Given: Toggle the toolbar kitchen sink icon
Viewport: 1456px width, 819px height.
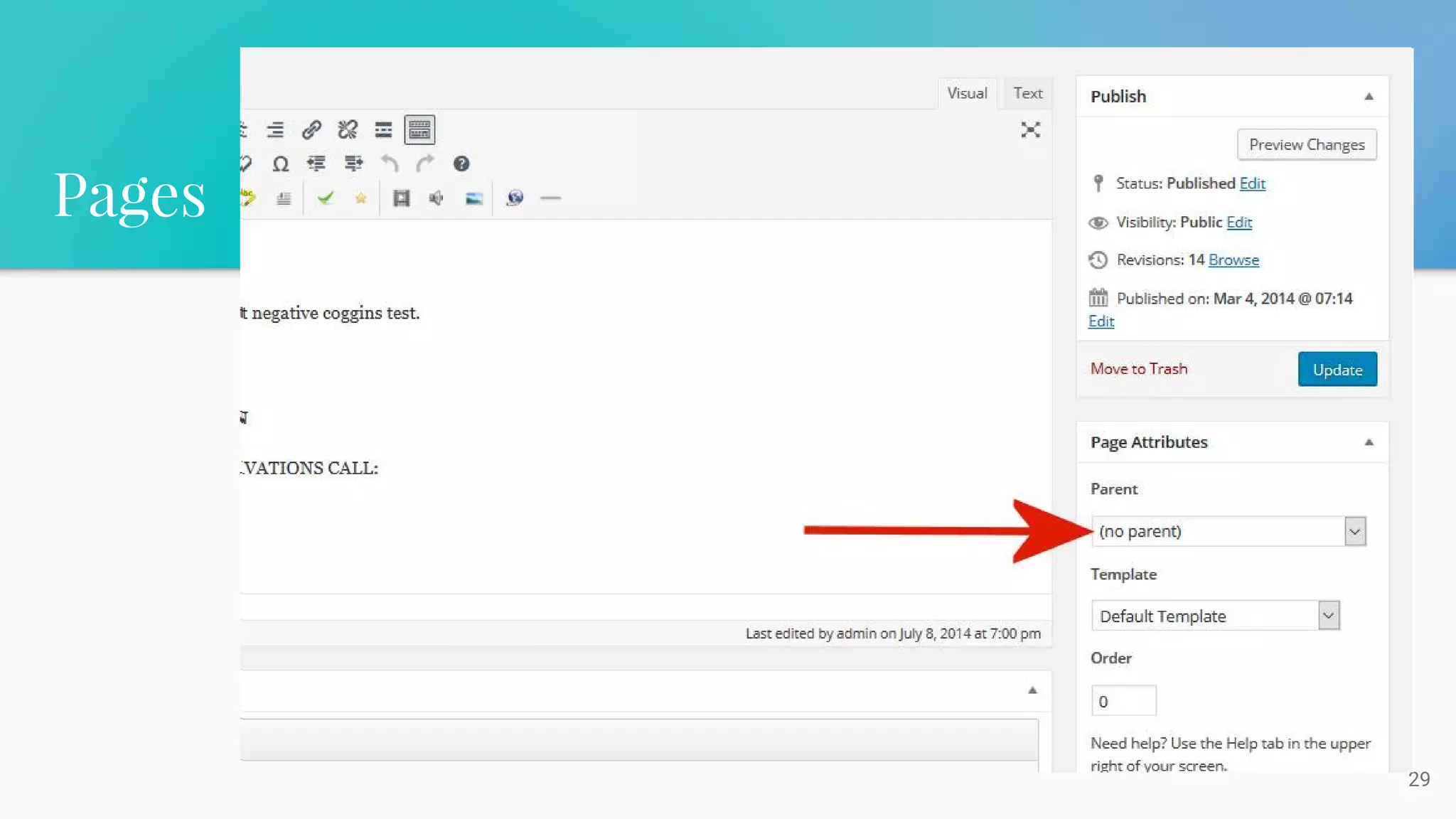Looking at the screenshot, I should click(419, 129).
